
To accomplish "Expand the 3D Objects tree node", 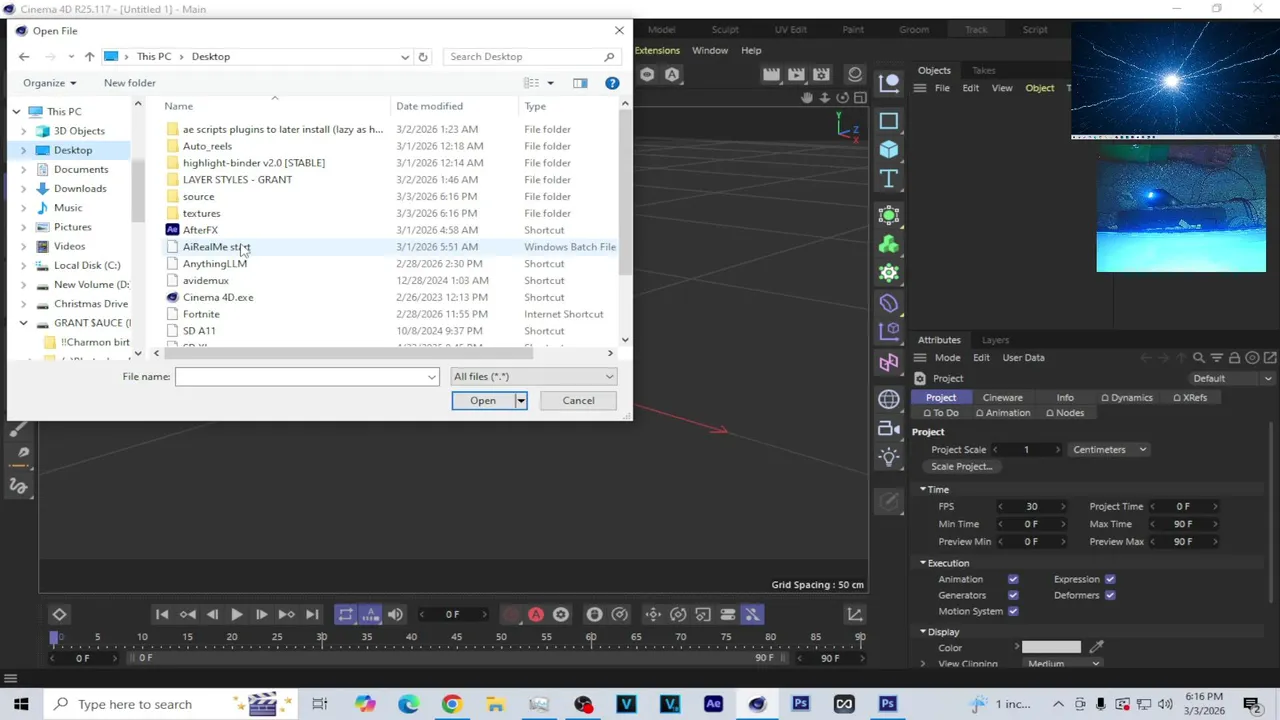I will pos(24,131).
